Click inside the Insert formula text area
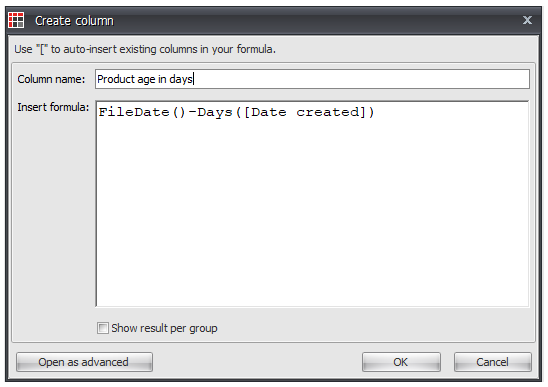The height and width of the screenshot is (387, 548). pyautogui.click(x=312, y=204)
